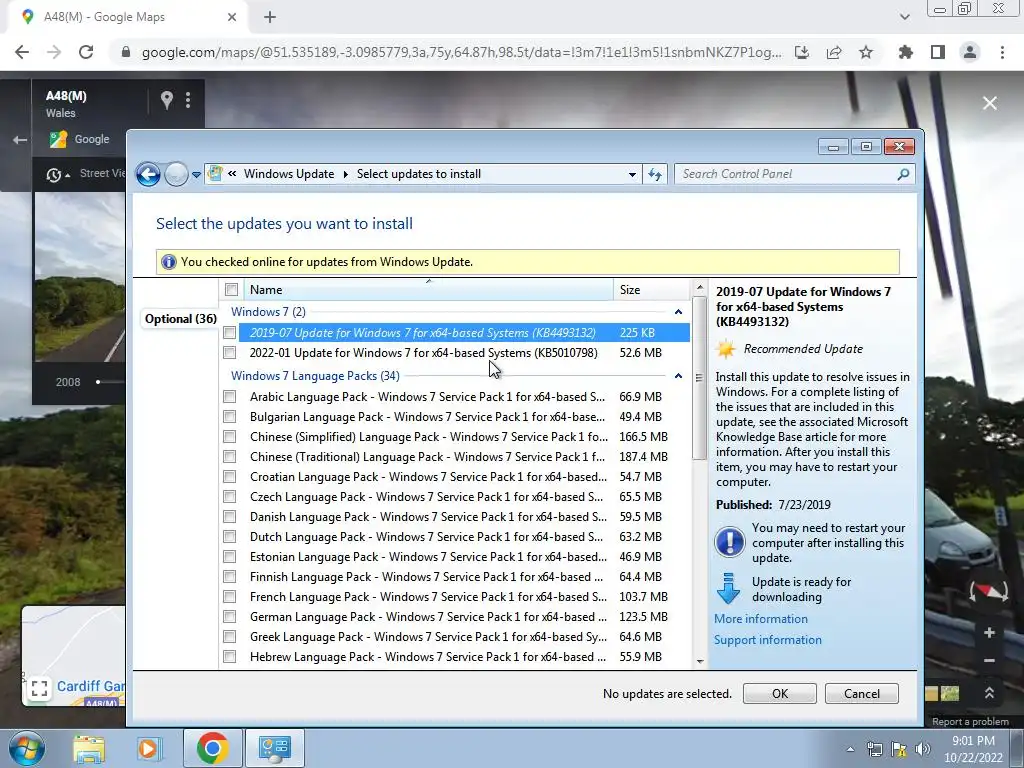This screenshot has height=768, width=1024.
Task: Select the Hebrew Language Pack row
Action: coord(456,656)
